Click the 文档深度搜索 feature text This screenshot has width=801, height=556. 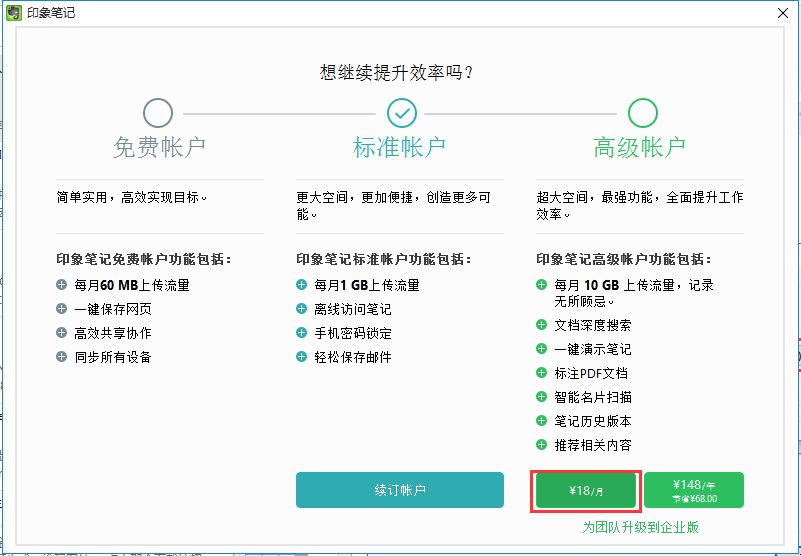click(x=593, y=325)
